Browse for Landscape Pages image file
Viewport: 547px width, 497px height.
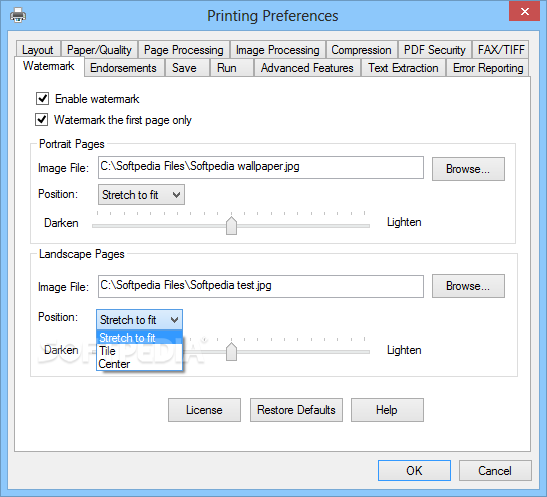[x=468, y=286]
